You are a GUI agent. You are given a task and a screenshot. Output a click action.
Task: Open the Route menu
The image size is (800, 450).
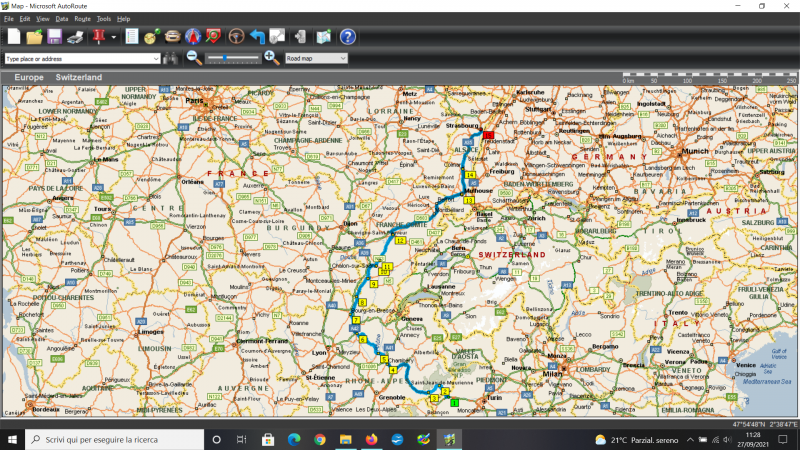(x=82, y=19)
